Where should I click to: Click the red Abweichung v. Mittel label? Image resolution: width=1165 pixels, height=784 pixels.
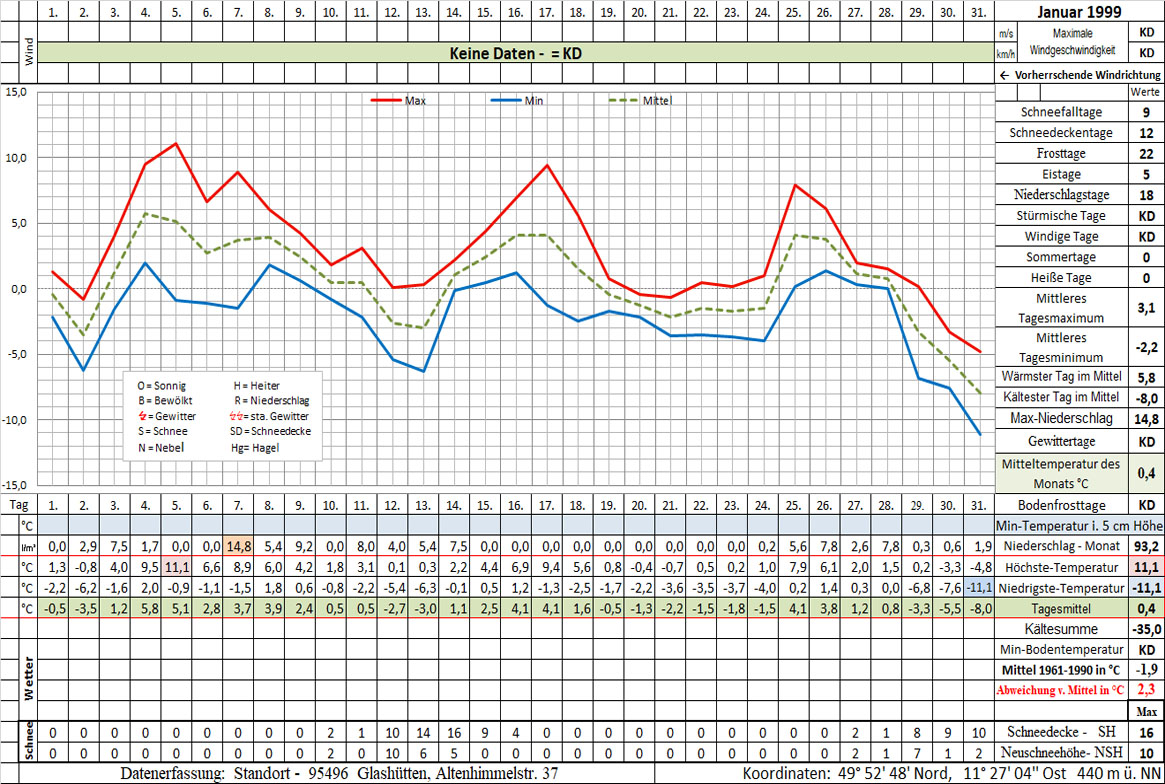click(1061, 690)
